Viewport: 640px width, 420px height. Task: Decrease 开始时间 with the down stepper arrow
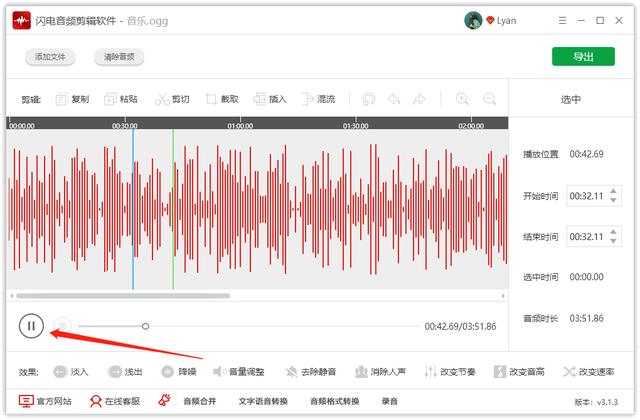tap(613, 200)
